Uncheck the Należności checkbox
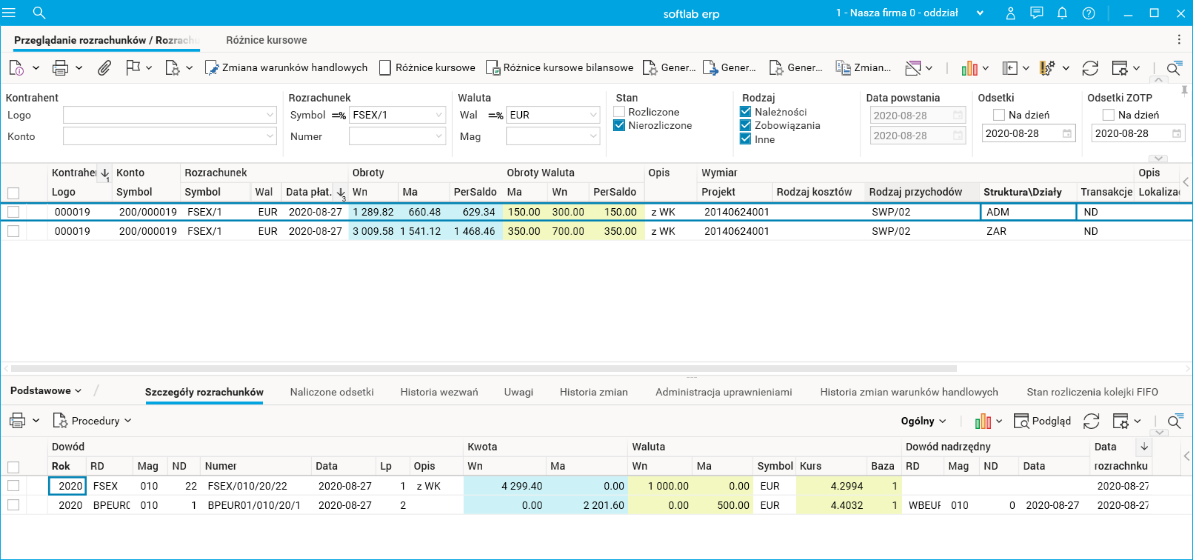1193x560 pixels. click(x=745, y=112)
